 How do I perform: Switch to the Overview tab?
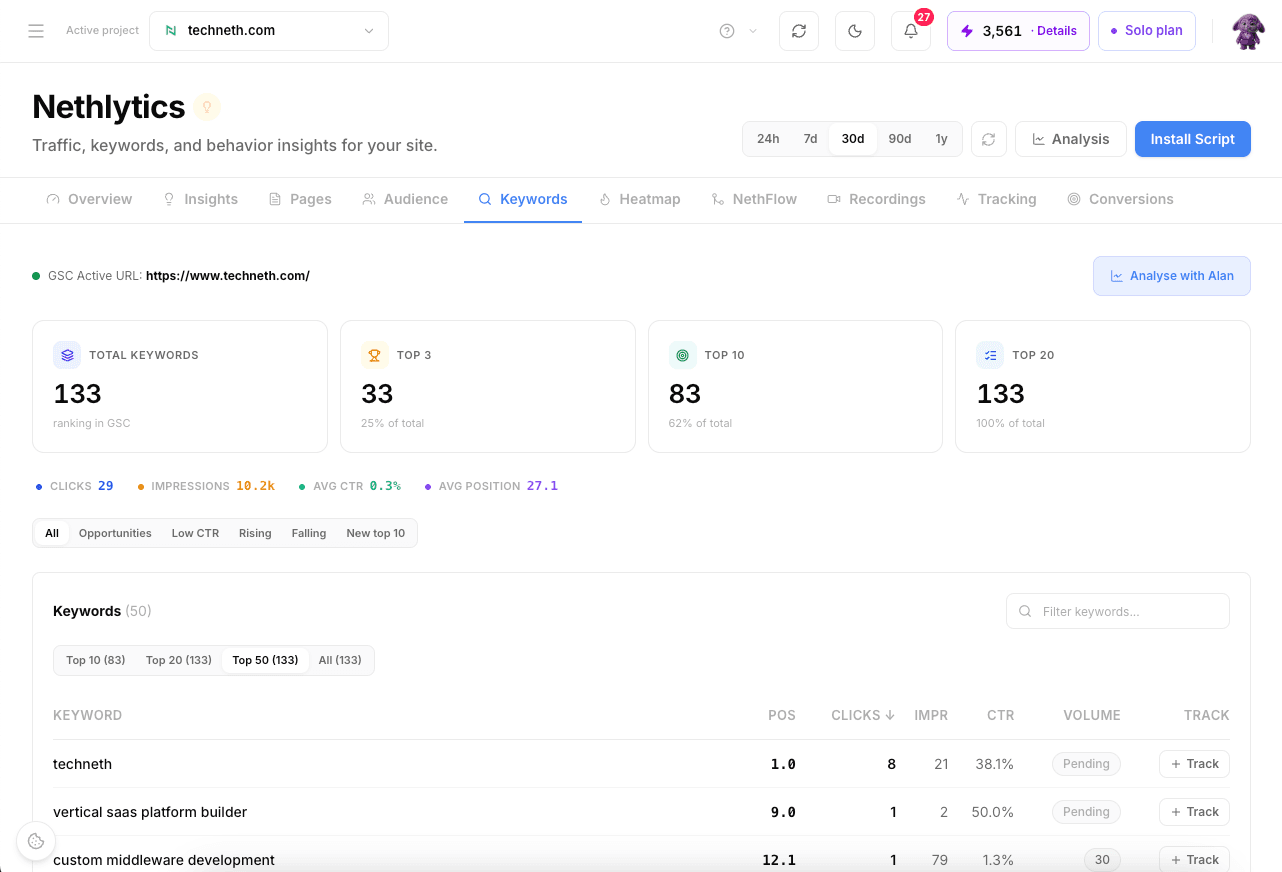coord(89,199)
